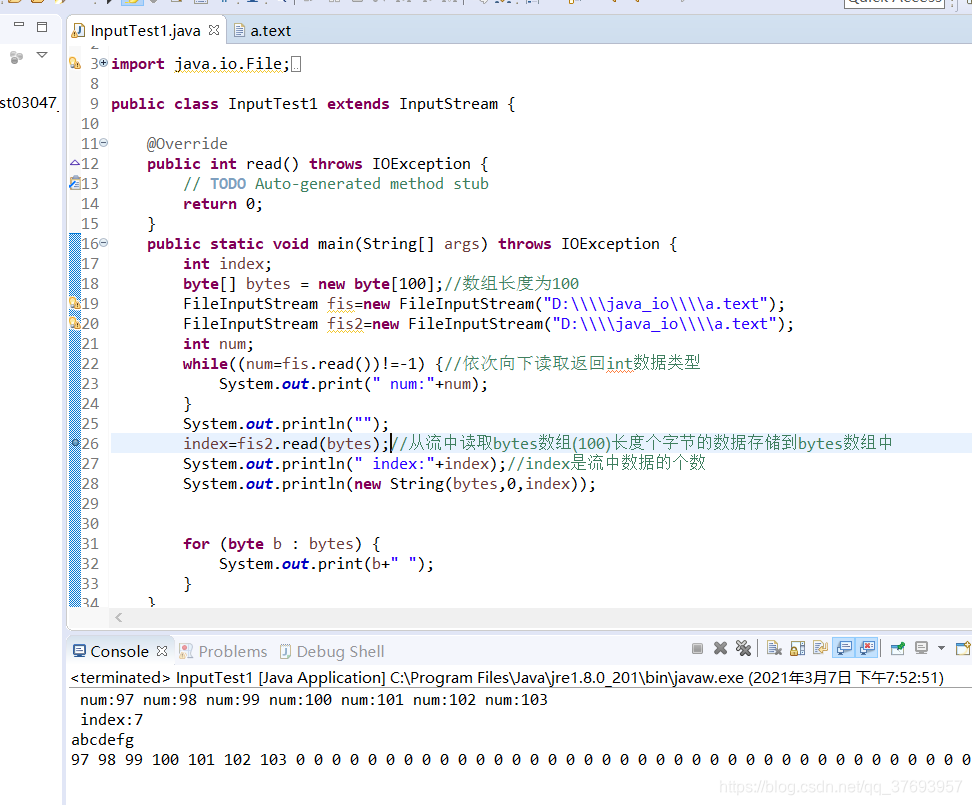972x805 pixels.
Task: Click override indicator triangle at line 12
Action: pyautogui.click(x=74, y=163)
